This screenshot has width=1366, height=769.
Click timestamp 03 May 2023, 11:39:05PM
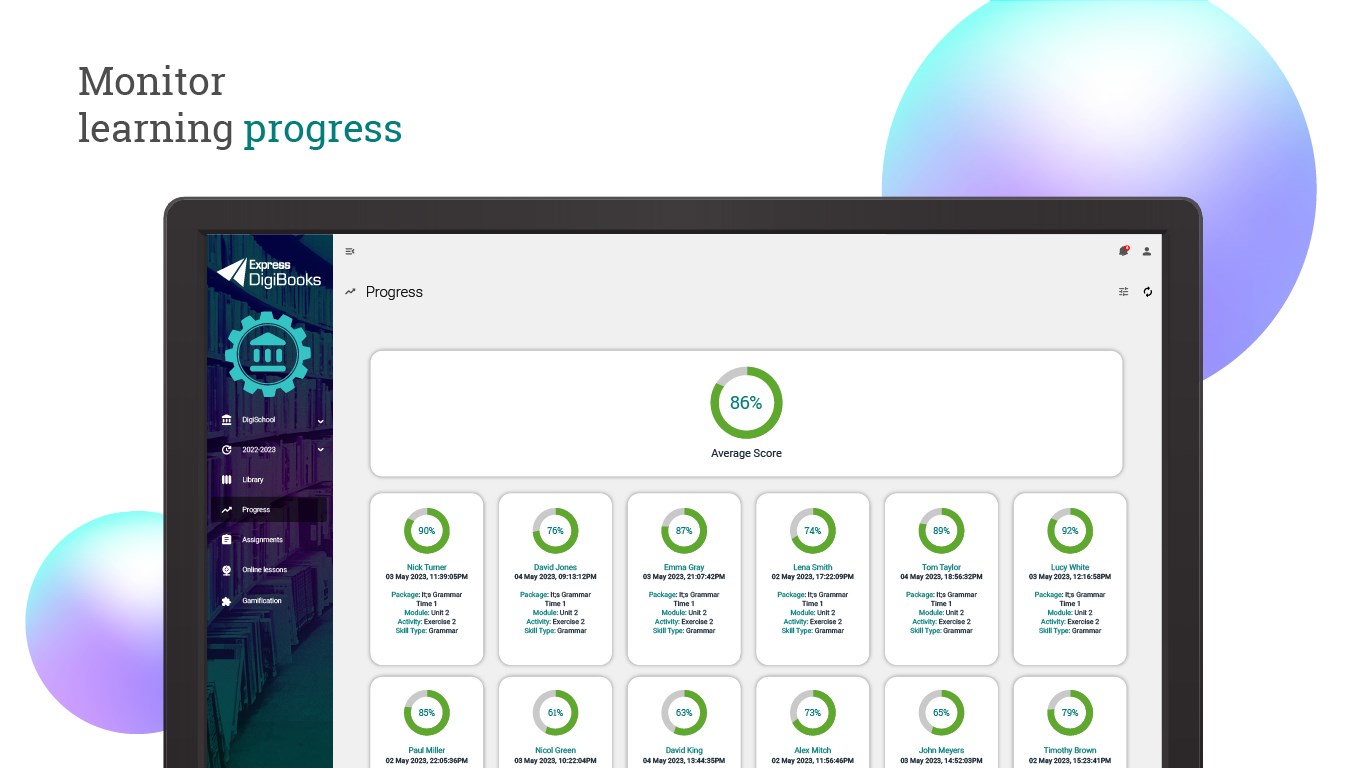click(427, 577)
